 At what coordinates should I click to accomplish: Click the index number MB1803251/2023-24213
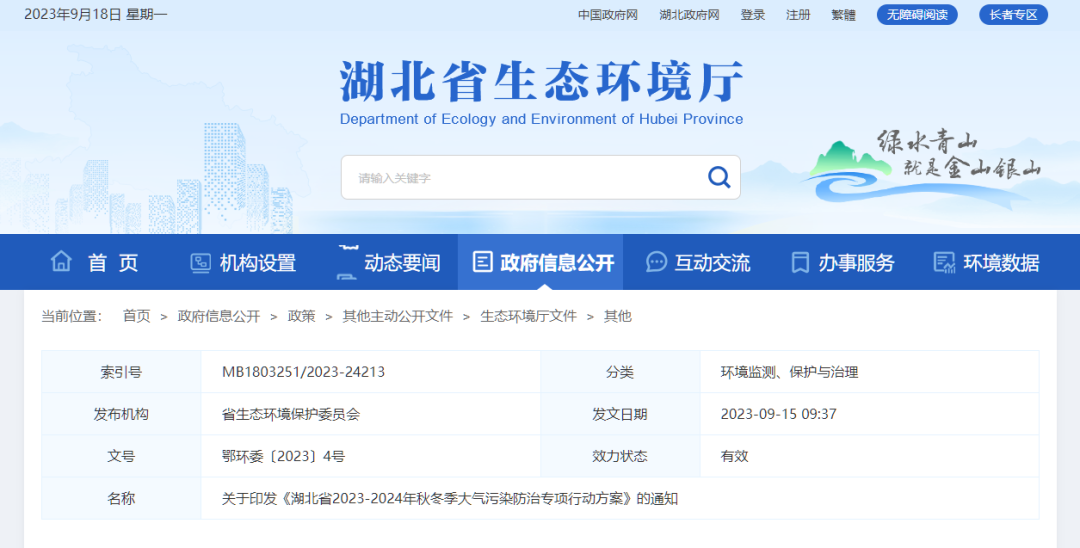click(303, 372)
